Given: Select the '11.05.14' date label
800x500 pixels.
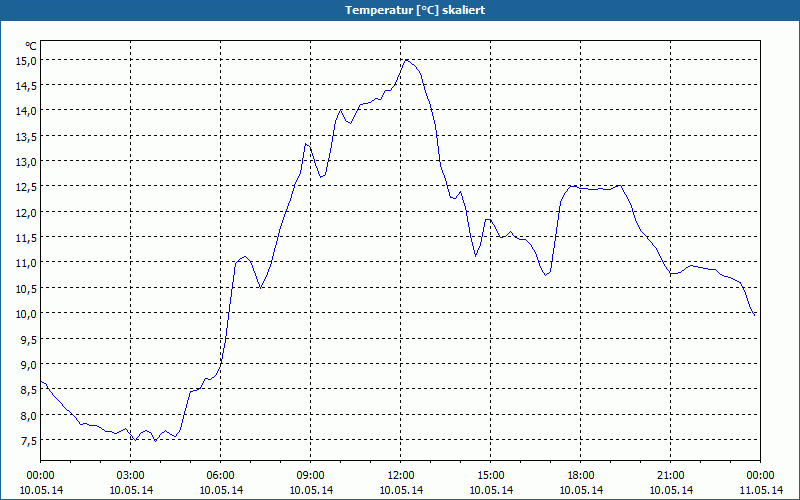Looking at the screenshot, I should 761,490.
